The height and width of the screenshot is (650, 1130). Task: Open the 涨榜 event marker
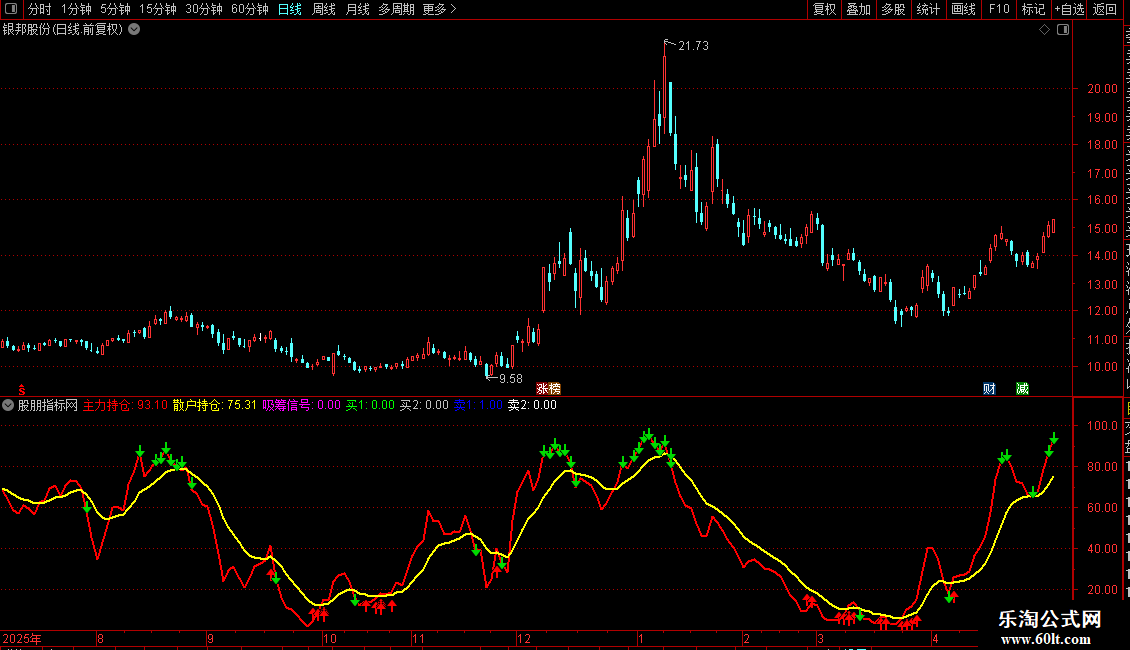pyautogui.click(x=548, y=388)
